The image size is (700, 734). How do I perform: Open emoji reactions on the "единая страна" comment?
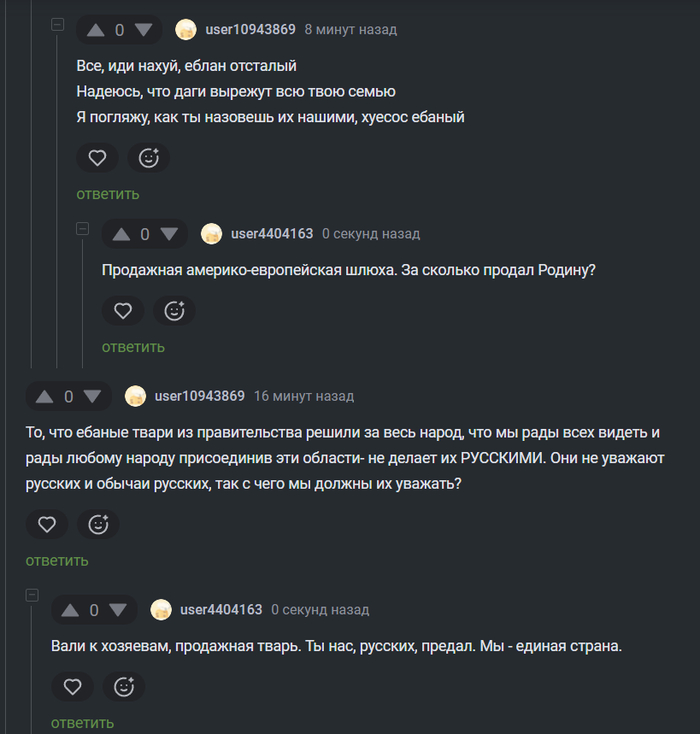(x=124, y=687)
